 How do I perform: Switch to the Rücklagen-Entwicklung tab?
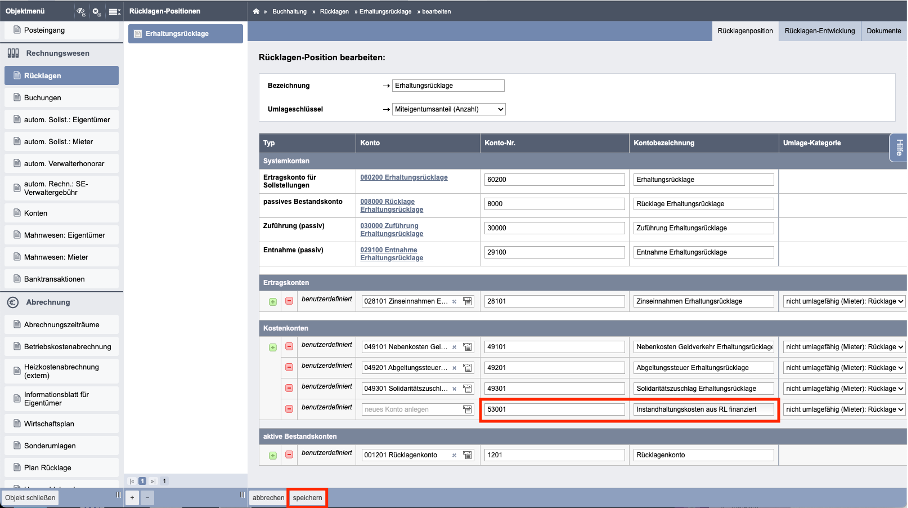tap(819, 31)
